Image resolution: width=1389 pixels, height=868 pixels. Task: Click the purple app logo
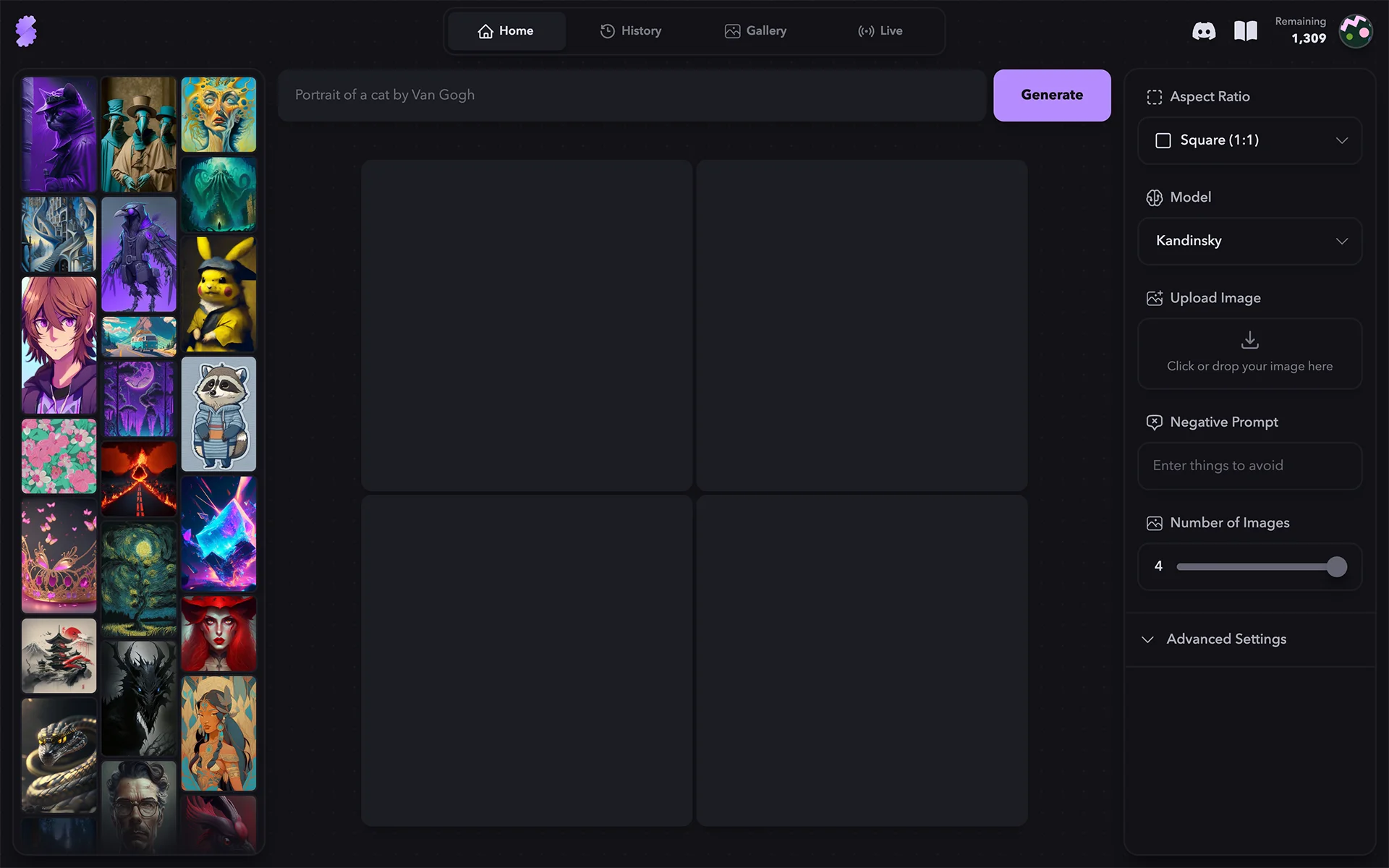click(x=26, y=31)
